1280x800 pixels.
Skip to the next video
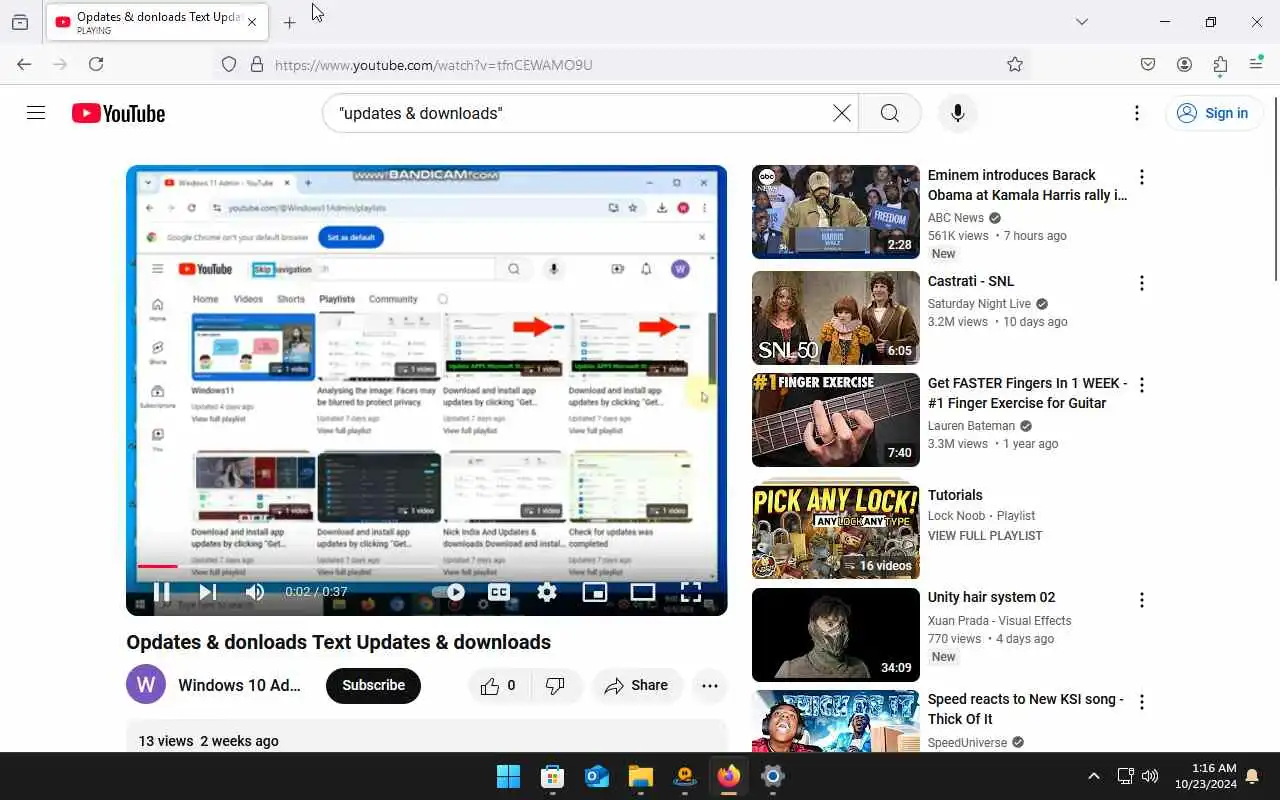(207, 592)
